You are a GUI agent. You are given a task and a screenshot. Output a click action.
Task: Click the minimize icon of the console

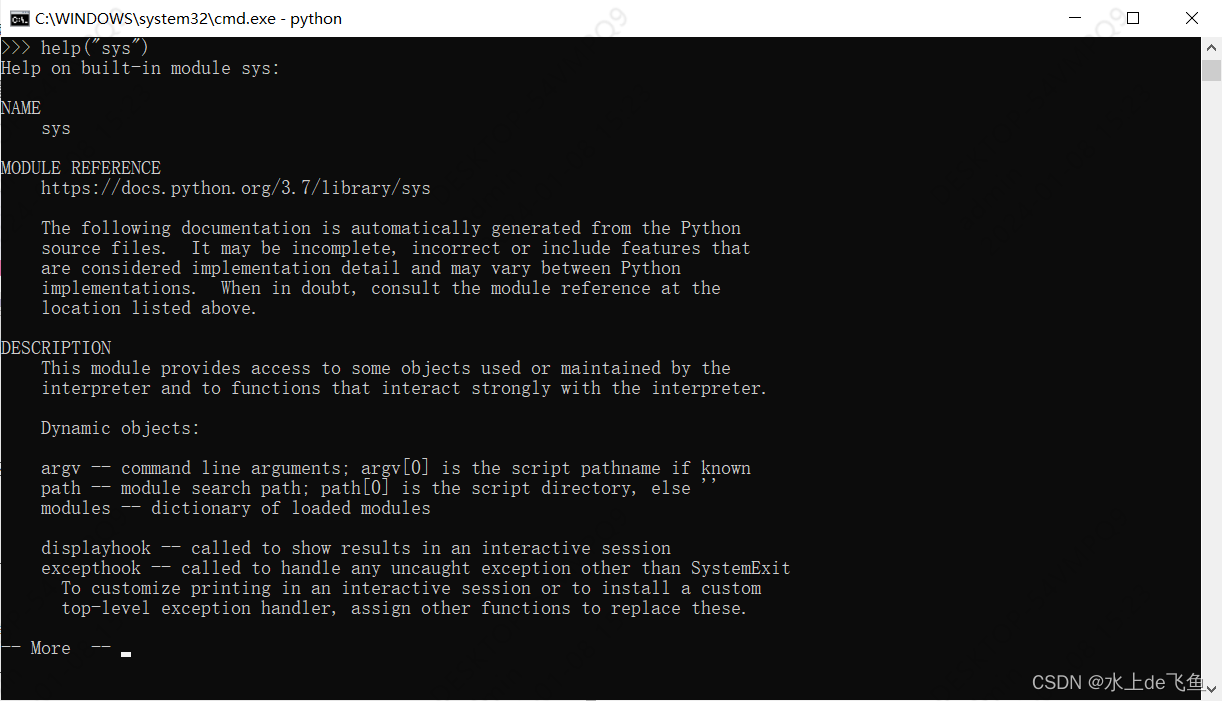[1075, 18]
